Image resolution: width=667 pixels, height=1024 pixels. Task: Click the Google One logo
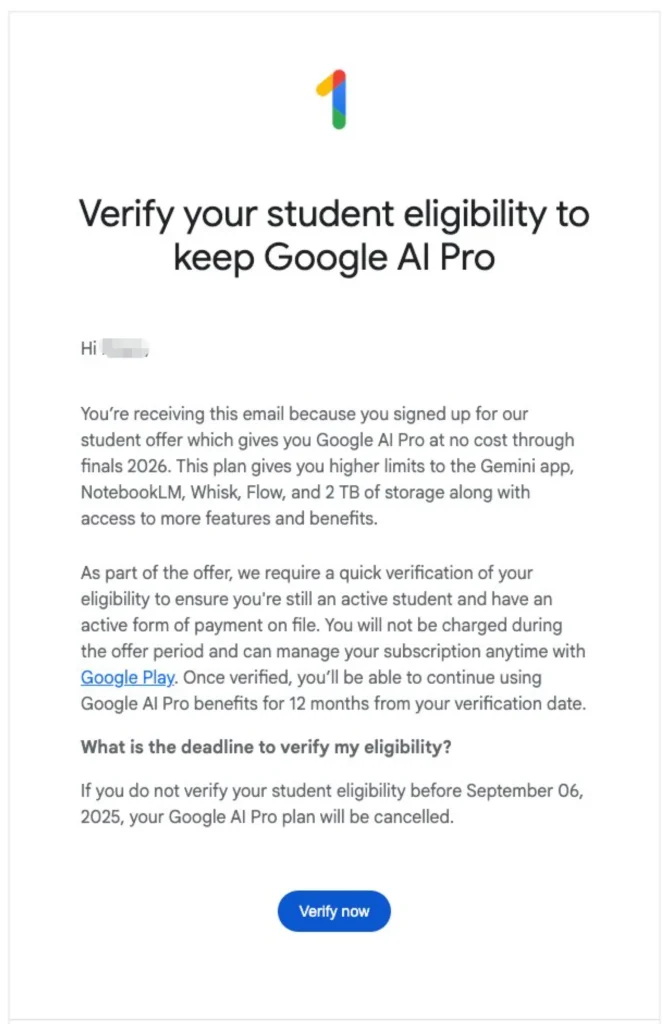[x=332, y=99]
